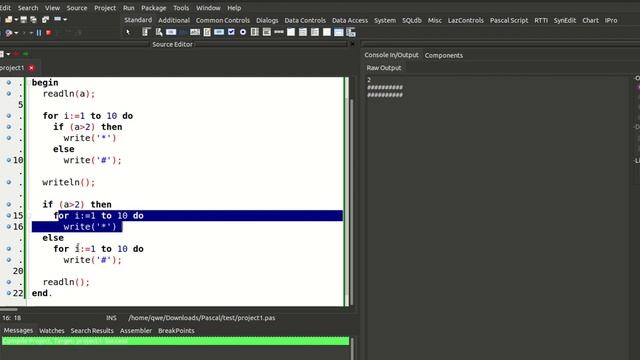The width and height of the screenshot is (640, 360).
Task: Close the Source Editor panel
Action: (x=352, y=44)
